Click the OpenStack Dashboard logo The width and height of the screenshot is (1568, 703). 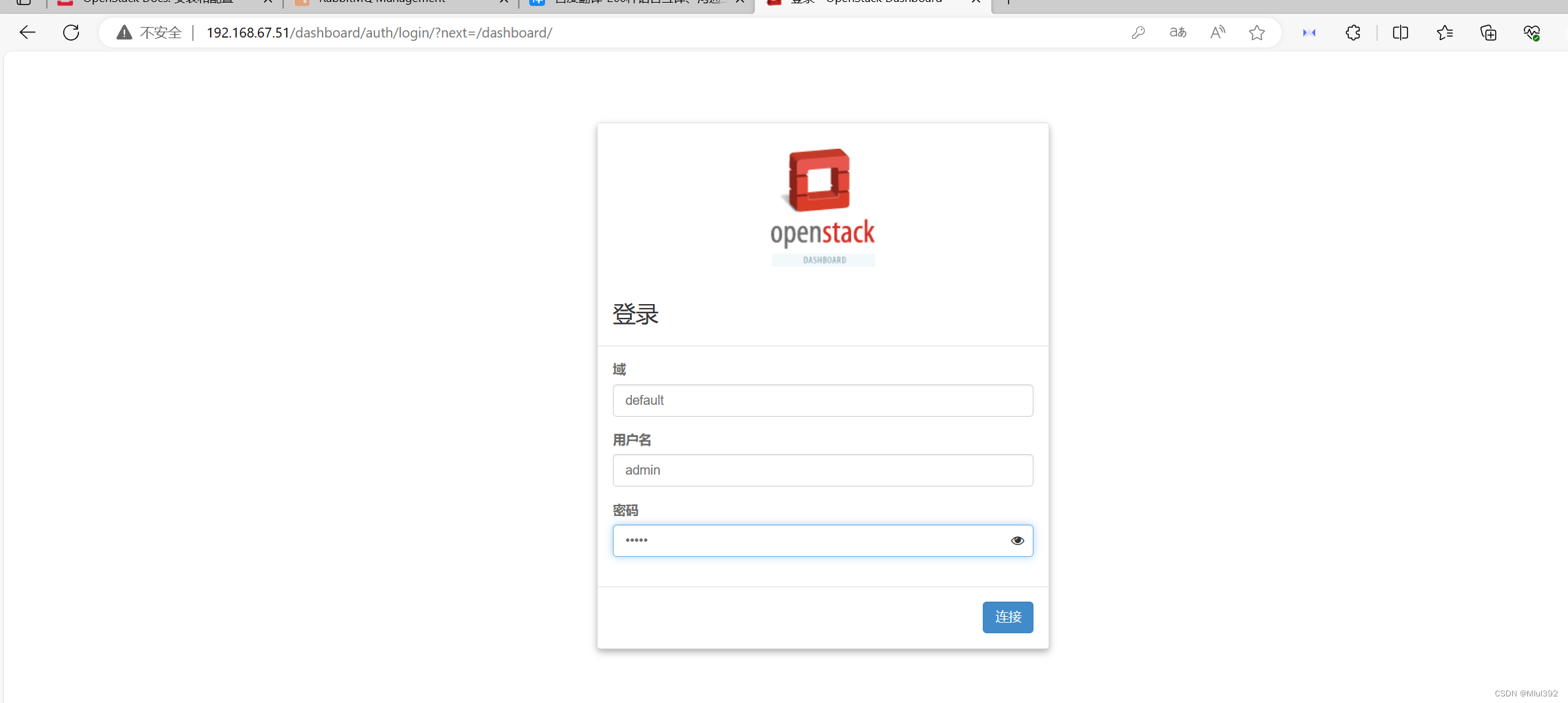[823, 207]
